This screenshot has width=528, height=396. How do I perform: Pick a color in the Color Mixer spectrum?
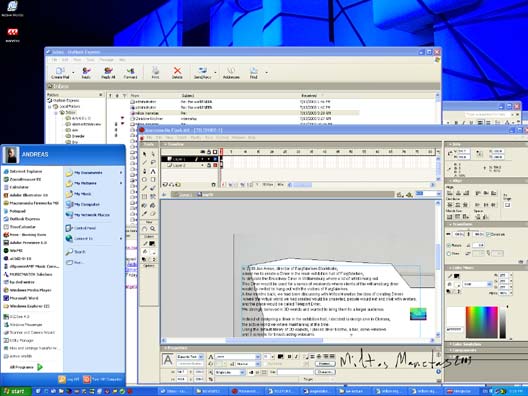482,322
